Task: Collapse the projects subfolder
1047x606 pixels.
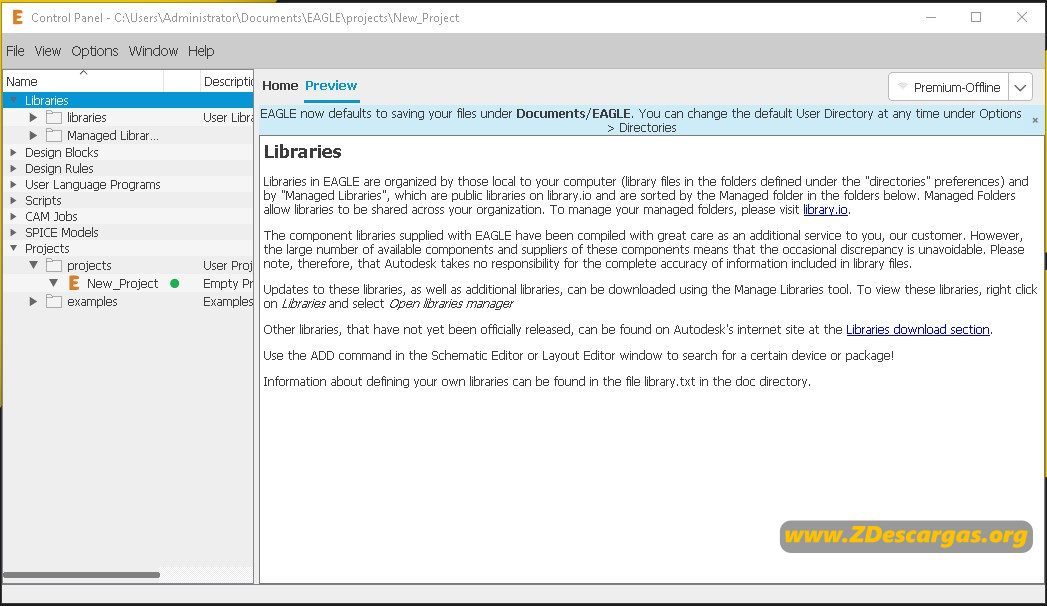Action: tap(33, 266)
